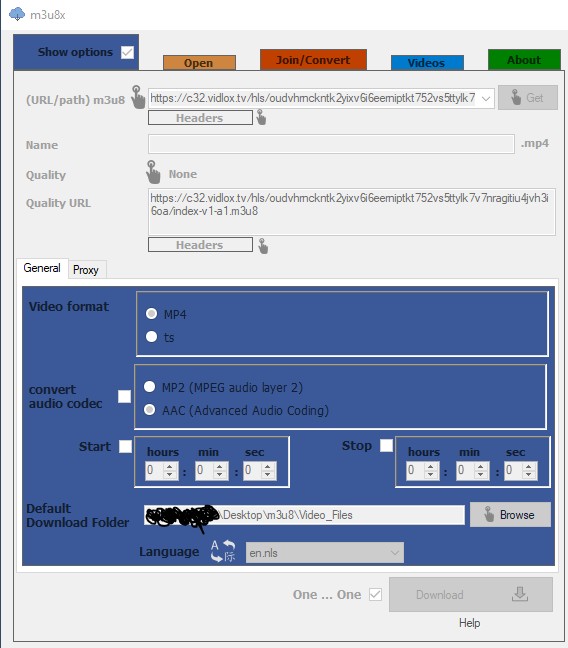This screenshot has width=568, height=648.
Task: Click the Language translate icon
Action: point(222,551)
